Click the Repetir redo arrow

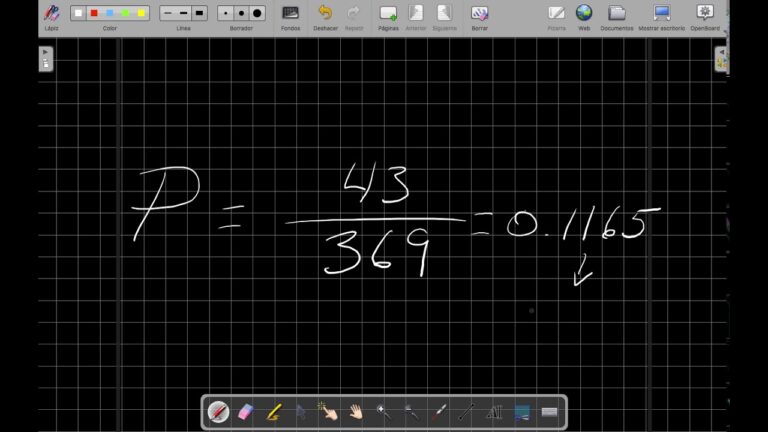[354, 13]
